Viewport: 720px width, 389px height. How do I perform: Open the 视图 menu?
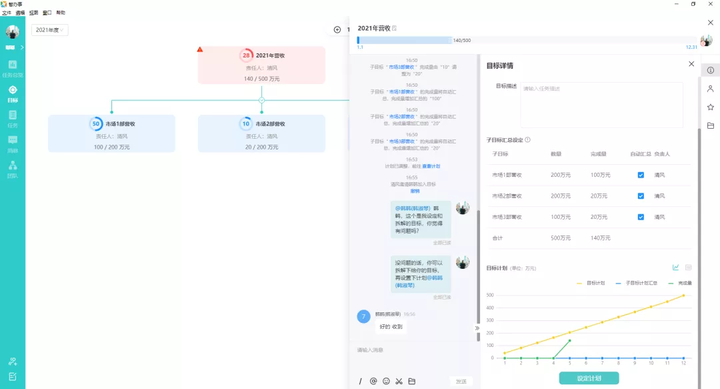[x=34, y=13]
